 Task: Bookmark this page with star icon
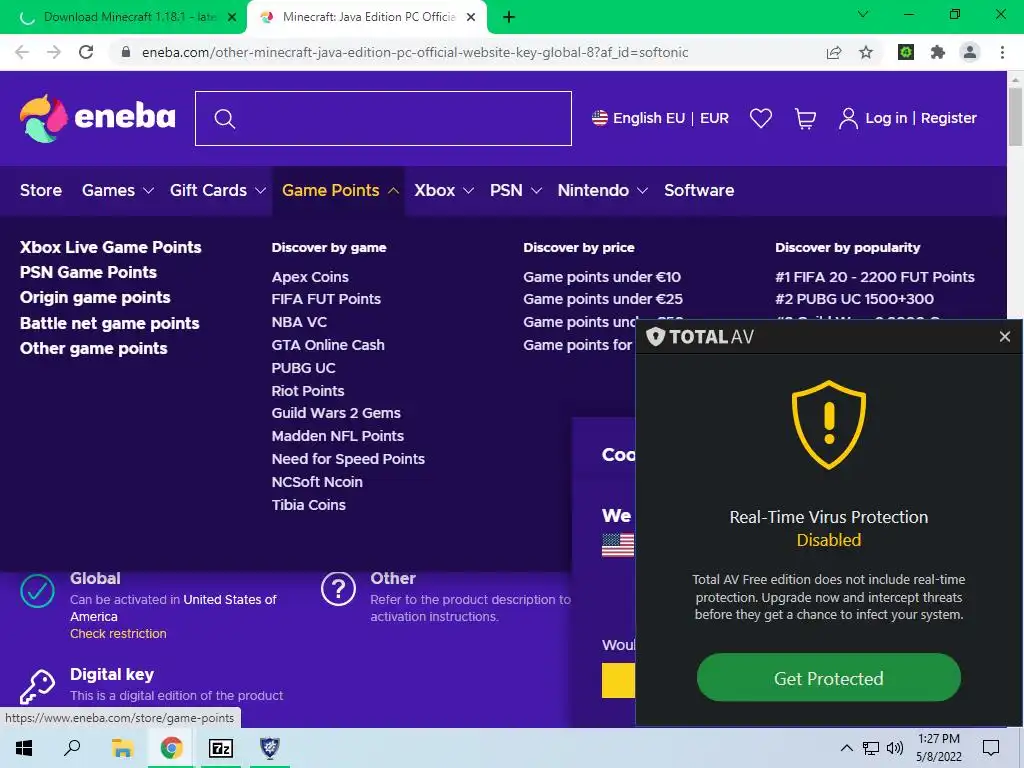866,52
